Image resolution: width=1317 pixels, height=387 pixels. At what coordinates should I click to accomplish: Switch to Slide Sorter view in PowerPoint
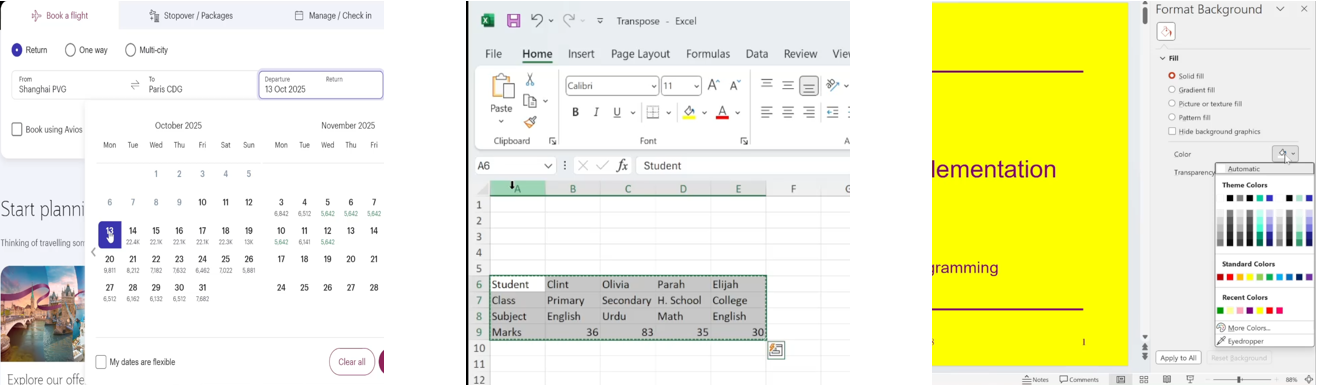[1143, 380]
